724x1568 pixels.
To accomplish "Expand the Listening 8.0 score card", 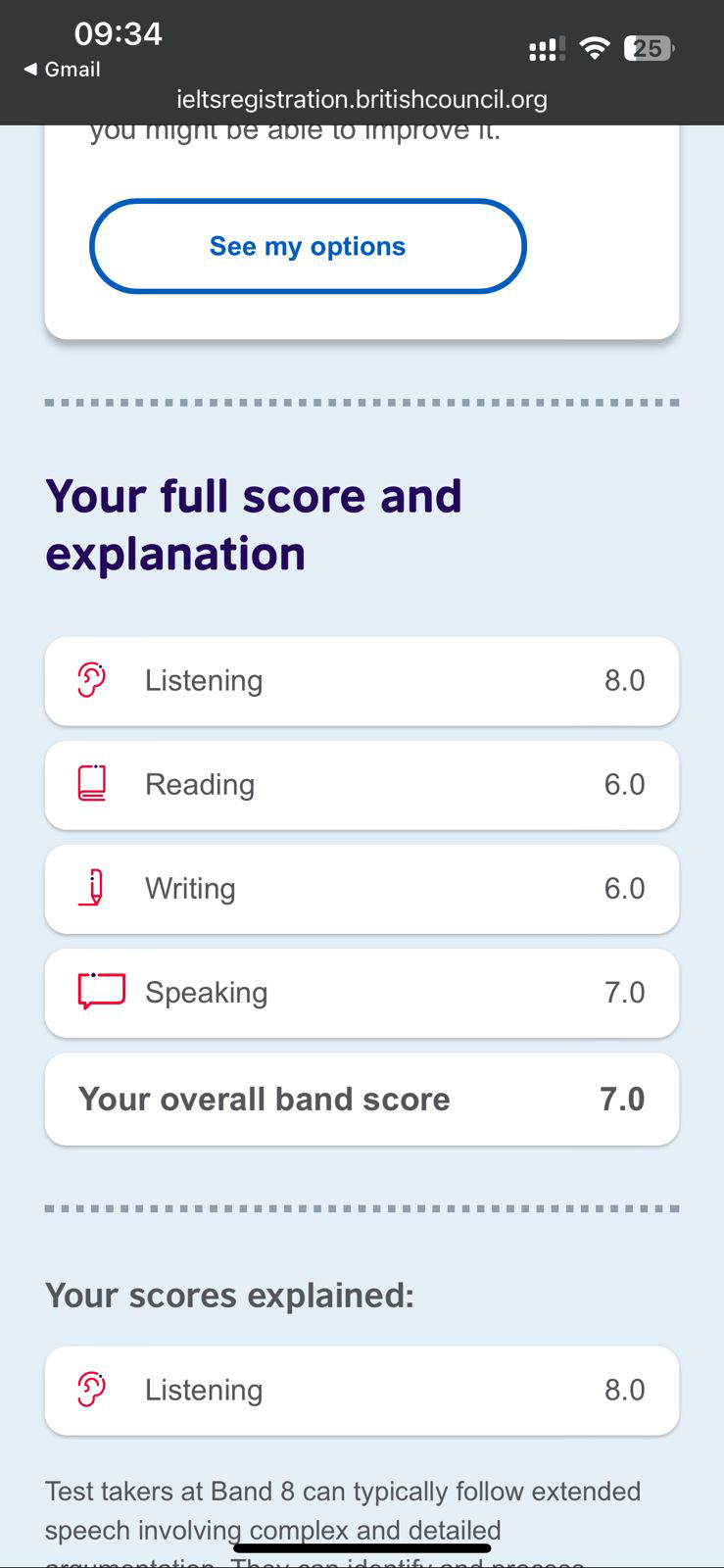I will (x=362, y=681).
